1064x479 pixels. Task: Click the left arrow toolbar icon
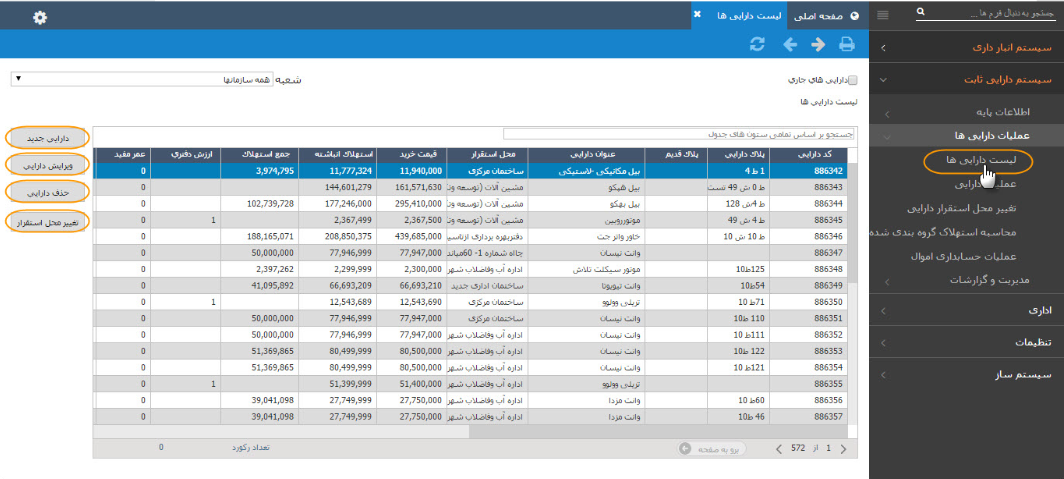[789, 44]
